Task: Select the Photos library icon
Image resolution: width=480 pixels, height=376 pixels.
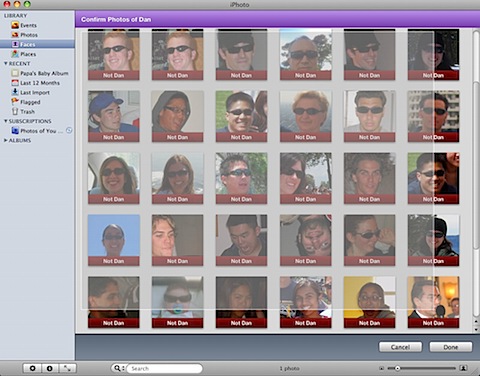Action: coord(15,35)
